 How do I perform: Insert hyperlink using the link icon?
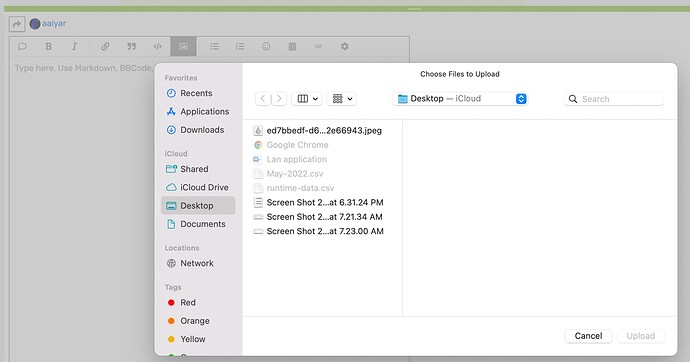[105, 46]
